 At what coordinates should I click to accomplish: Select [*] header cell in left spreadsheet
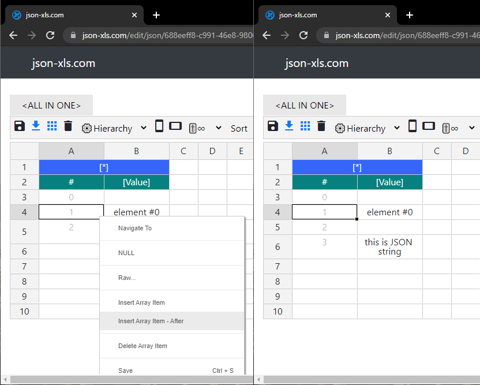104,167
